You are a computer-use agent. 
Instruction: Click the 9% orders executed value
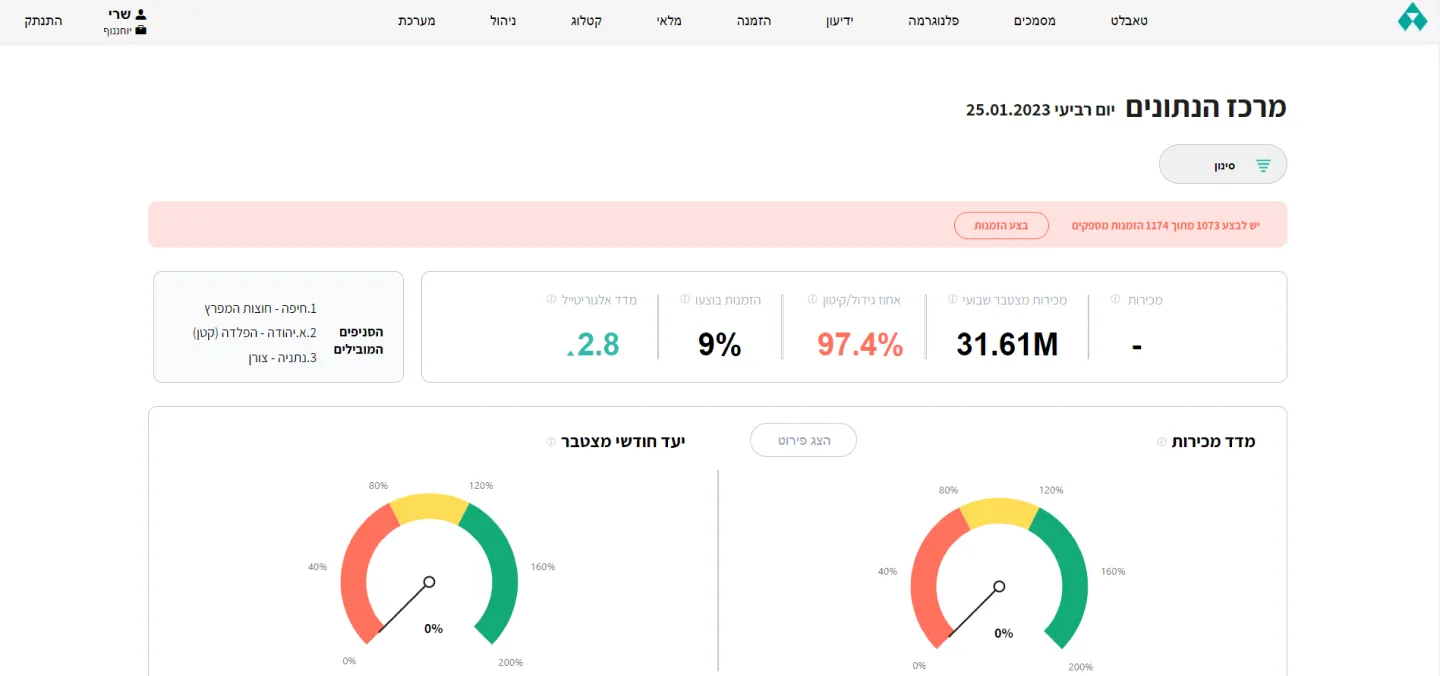pos(720,344)
